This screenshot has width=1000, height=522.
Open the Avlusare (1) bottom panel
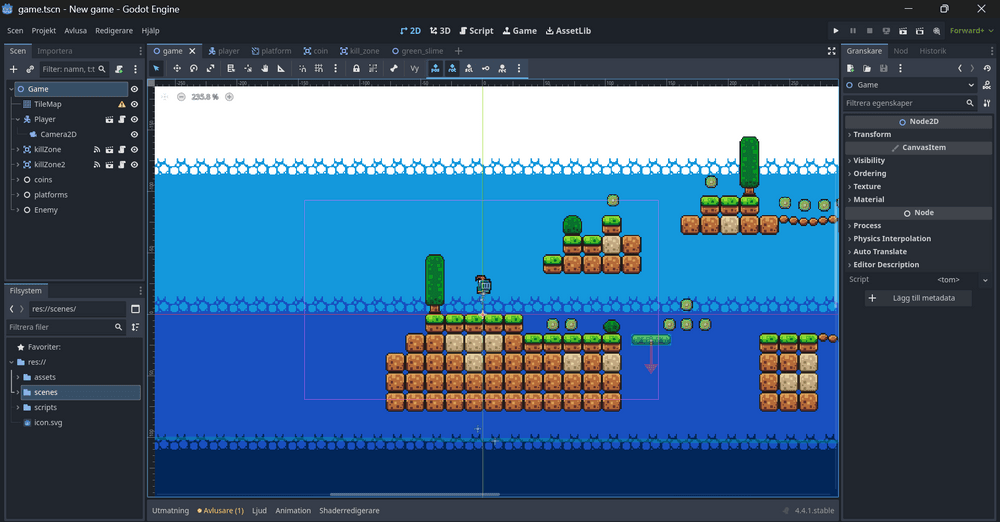coord(220,510)
